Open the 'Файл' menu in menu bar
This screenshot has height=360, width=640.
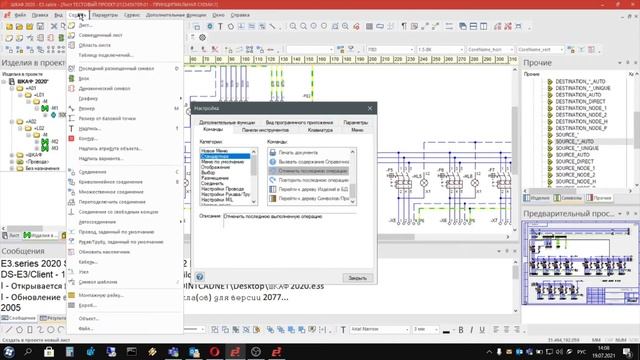click(x=20, y=15)
